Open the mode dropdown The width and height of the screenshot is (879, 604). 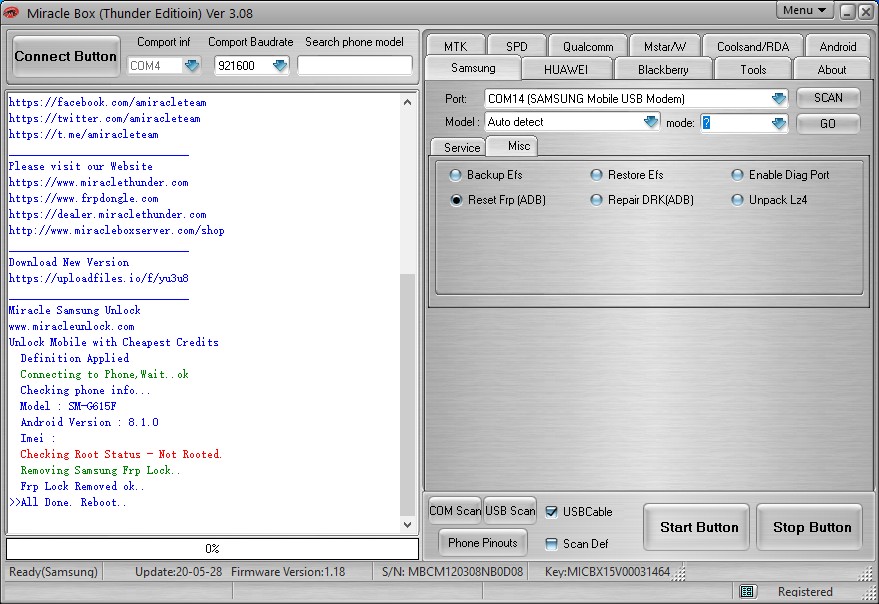(779, 123)
